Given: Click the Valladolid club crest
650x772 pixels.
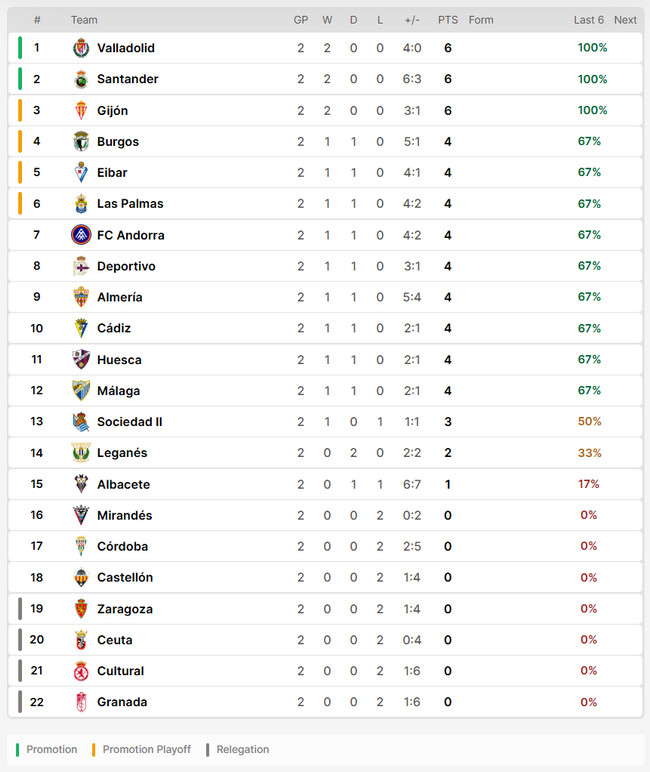Looking at the screenshot, I should (x=81, y=48).
